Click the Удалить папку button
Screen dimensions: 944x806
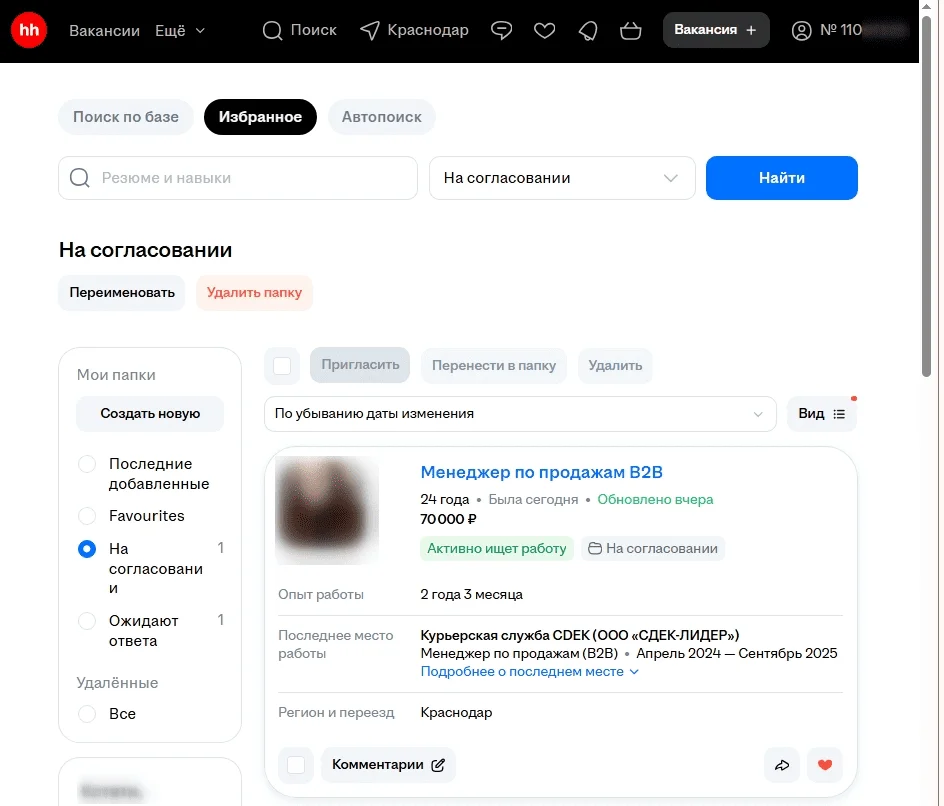point(254,293)
